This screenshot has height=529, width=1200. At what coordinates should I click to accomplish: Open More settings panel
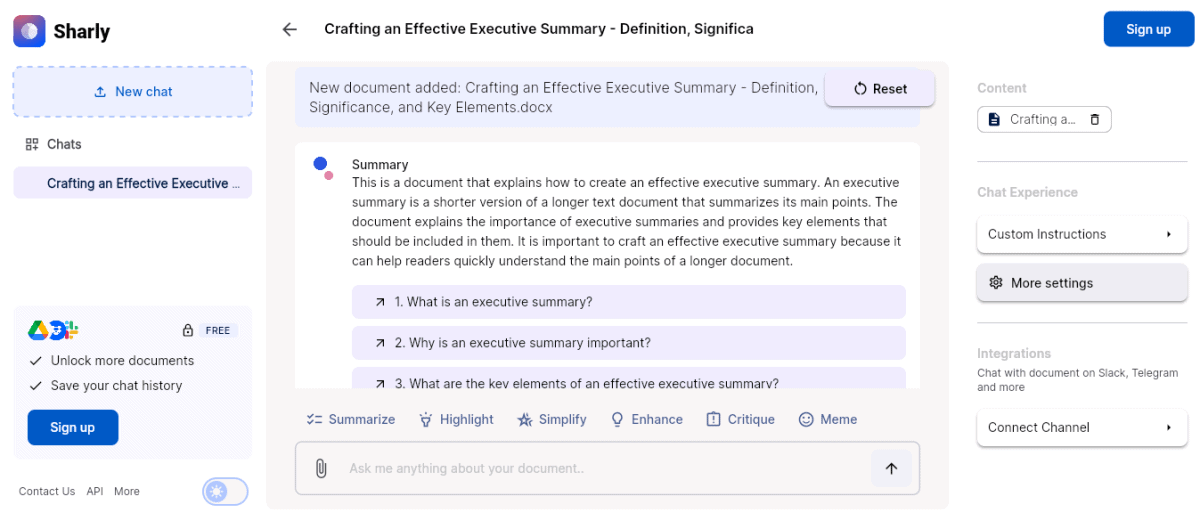click(x=1082, y=283)
